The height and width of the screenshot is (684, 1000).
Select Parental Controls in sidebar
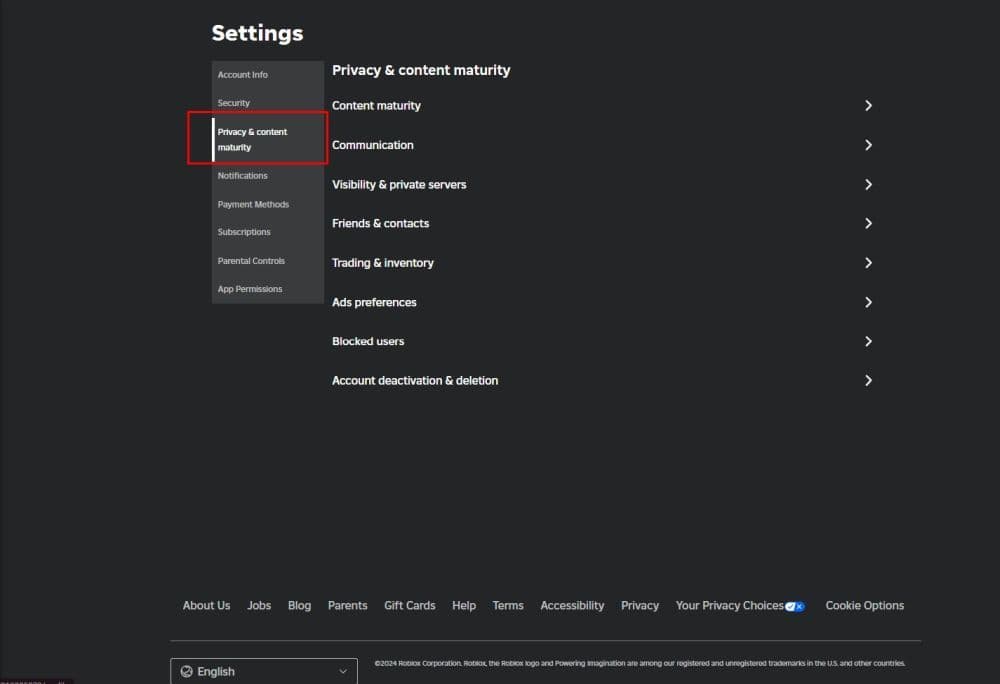tap(251, 261)
